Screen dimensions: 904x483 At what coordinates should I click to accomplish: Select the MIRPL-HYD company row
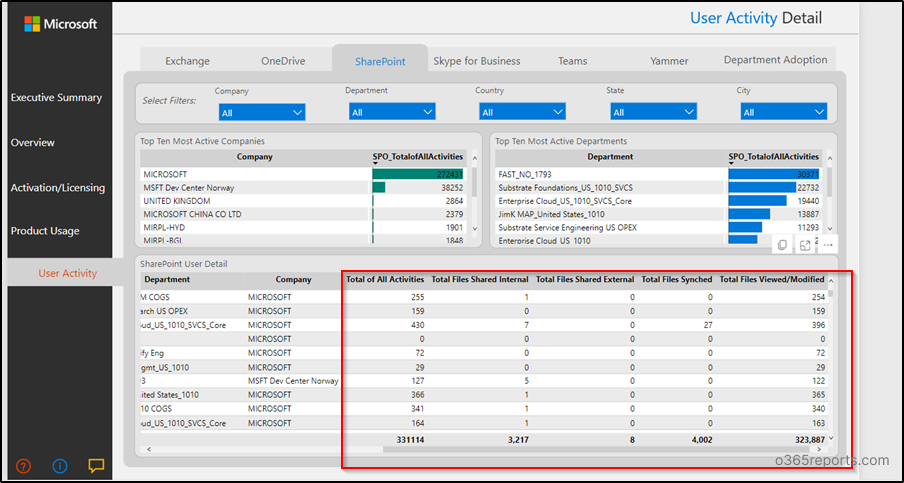304,228
